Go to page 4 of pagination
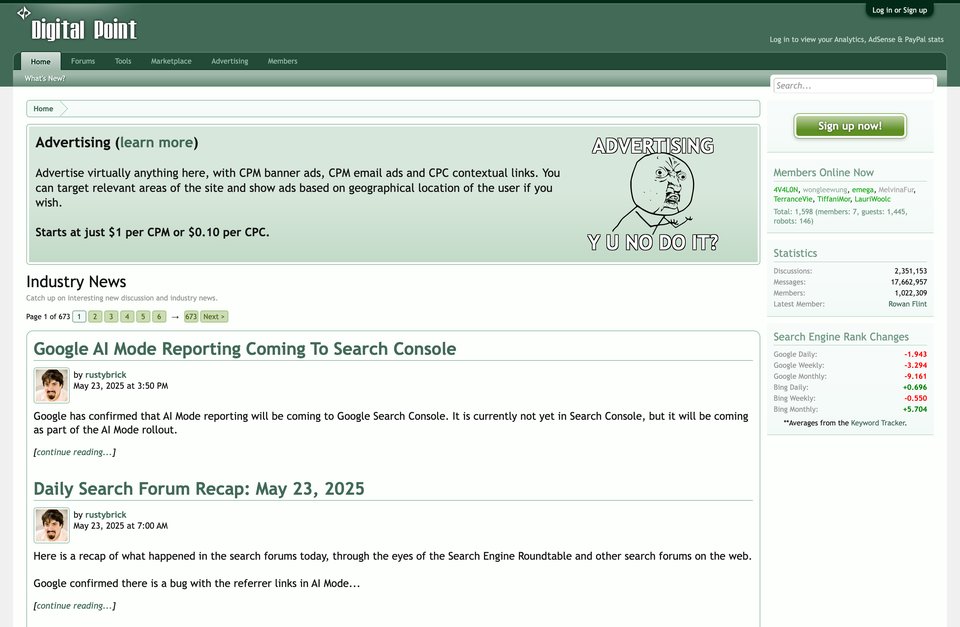This screenshot has height=627, width=960. click(127, 317)
